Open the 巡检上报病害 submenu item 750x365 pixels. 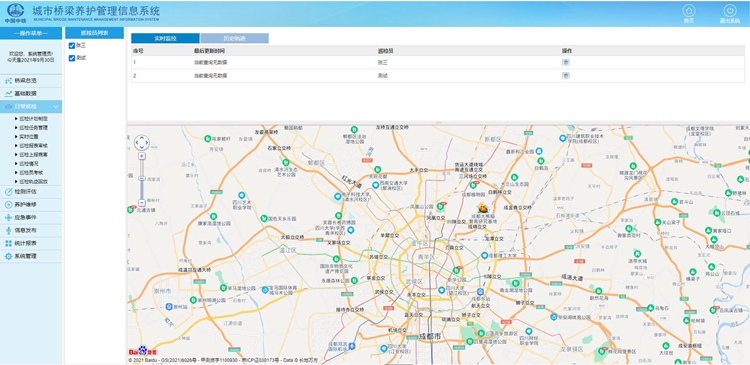coord(33,155)
